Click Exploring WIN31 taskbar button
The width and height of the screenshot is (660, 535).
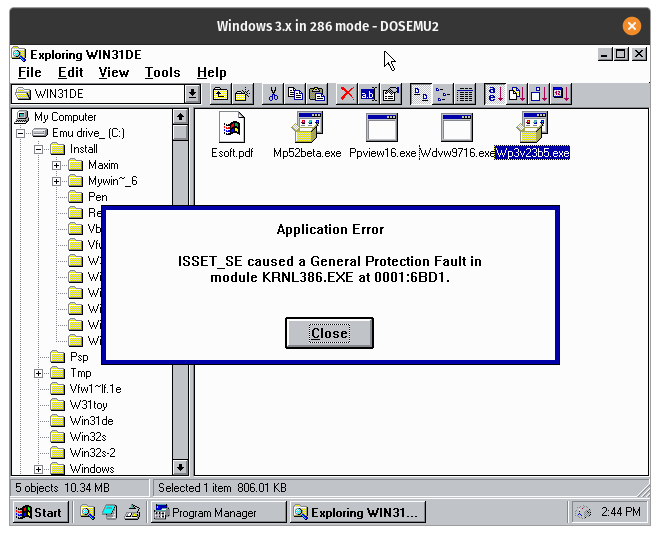[358, 512]
